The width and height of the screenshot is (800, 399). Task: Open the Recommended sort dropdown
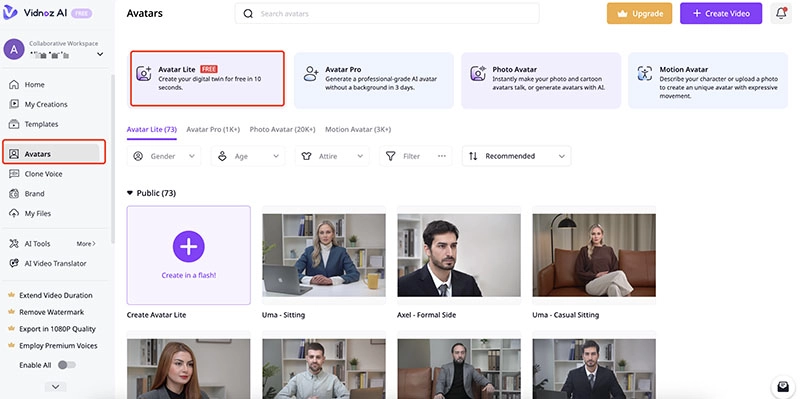[x=516, y=156]
